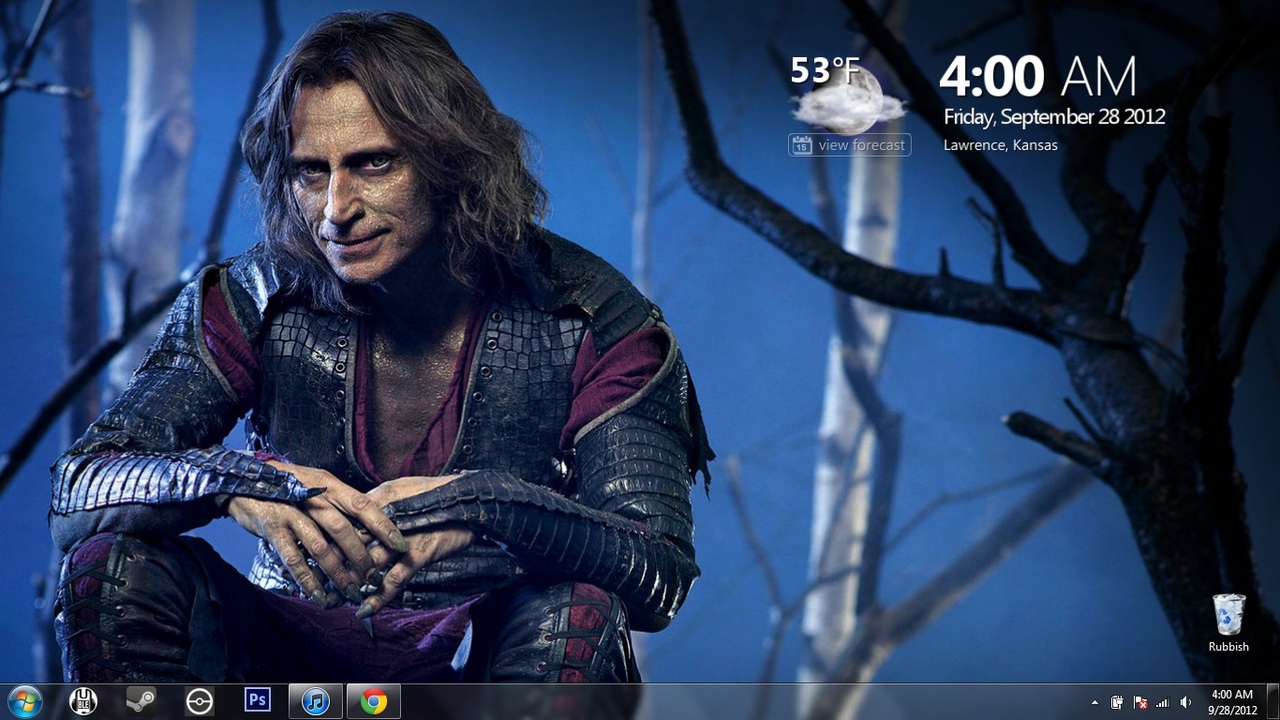Click the volume speaker tray icon
This screenshot has width=1280, height=720.
pyautogui.click(x=1185, y=702)
